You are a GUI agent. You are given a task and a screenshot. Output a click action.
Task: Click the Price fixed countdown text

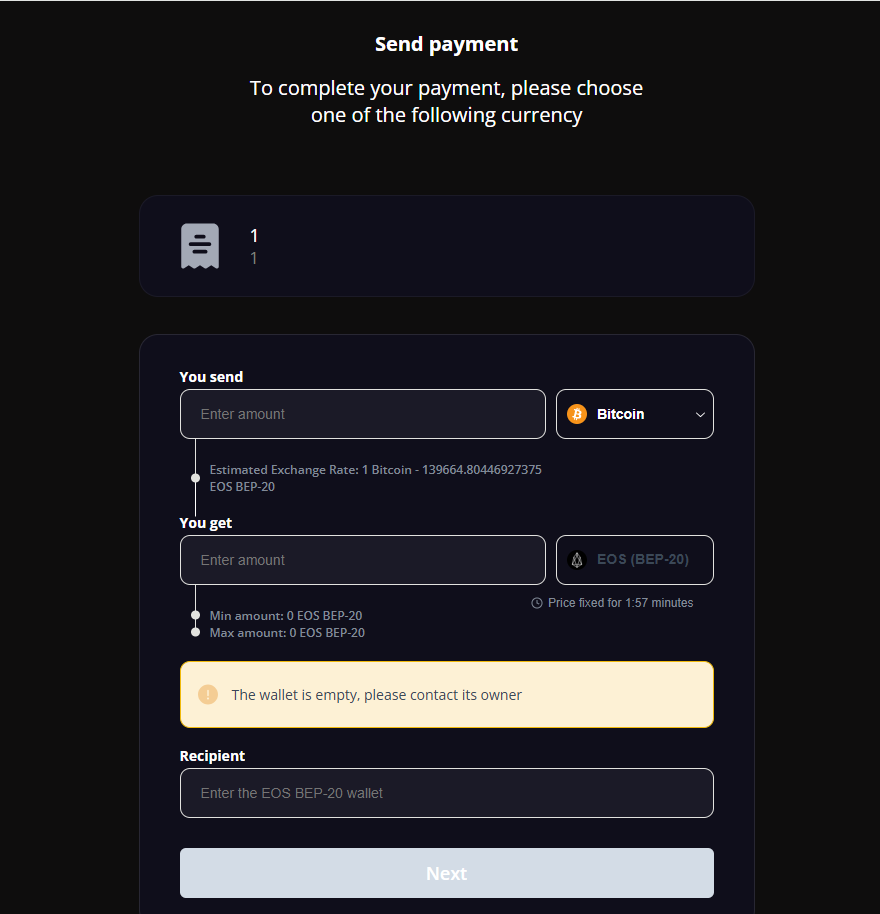click(620, 603)
